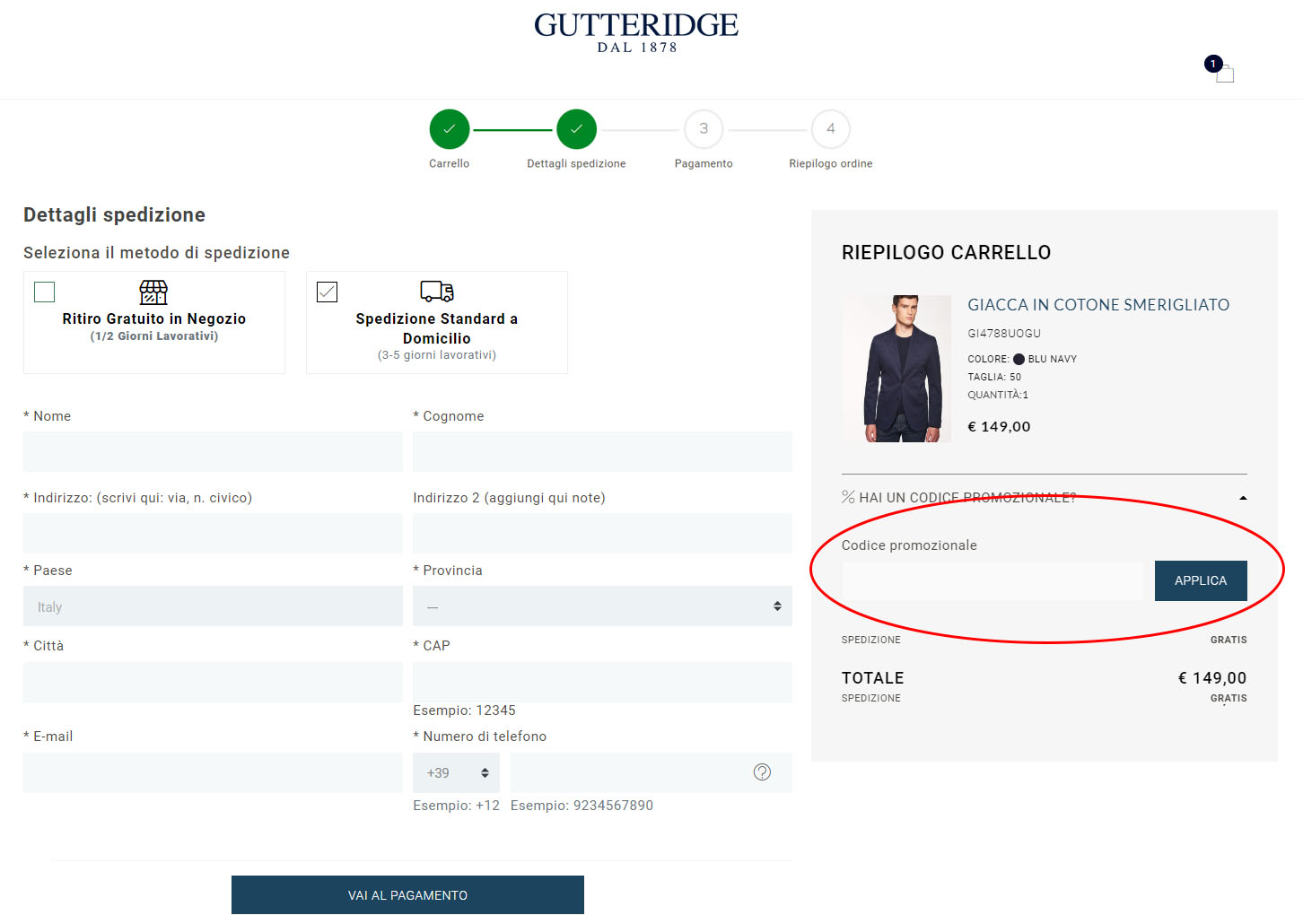Enable Ritiro Gratuito in Negozio checkbox
The width and height of the screenshot is (1303, 924).
click(x=44, y=292)
